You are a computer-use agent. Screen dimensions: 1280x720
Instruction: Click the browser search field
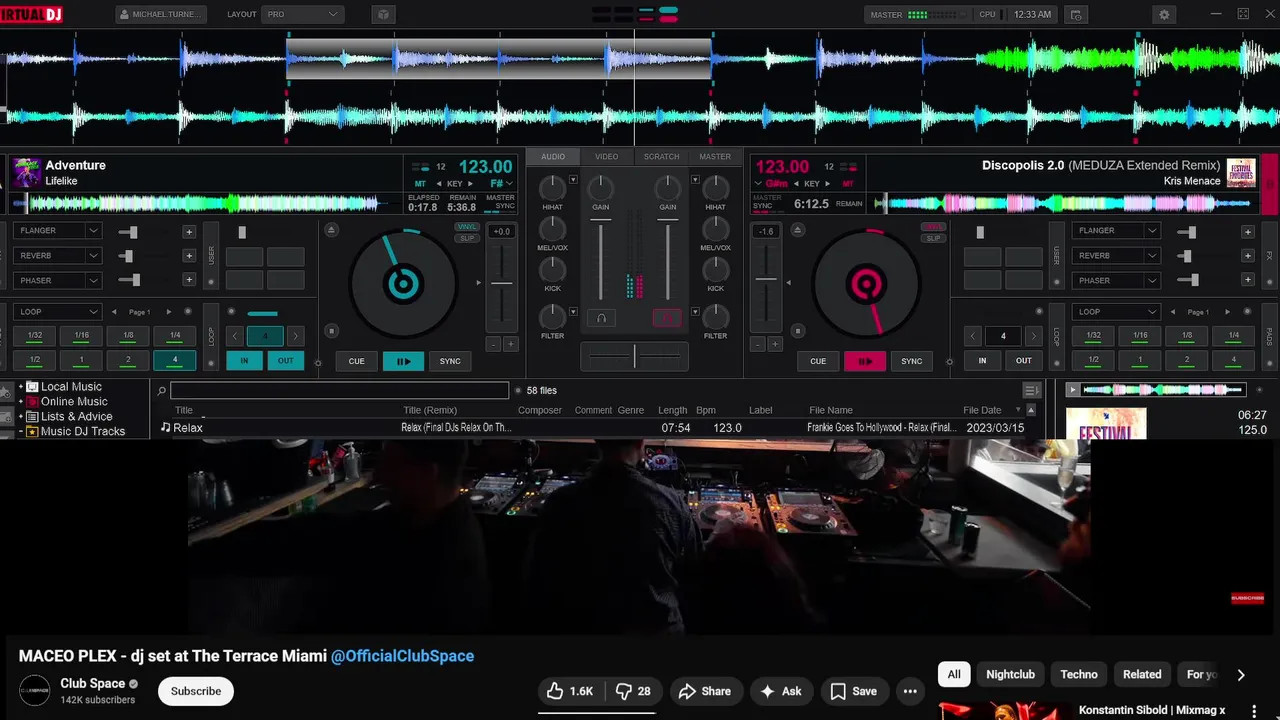(x=340, y=391)
